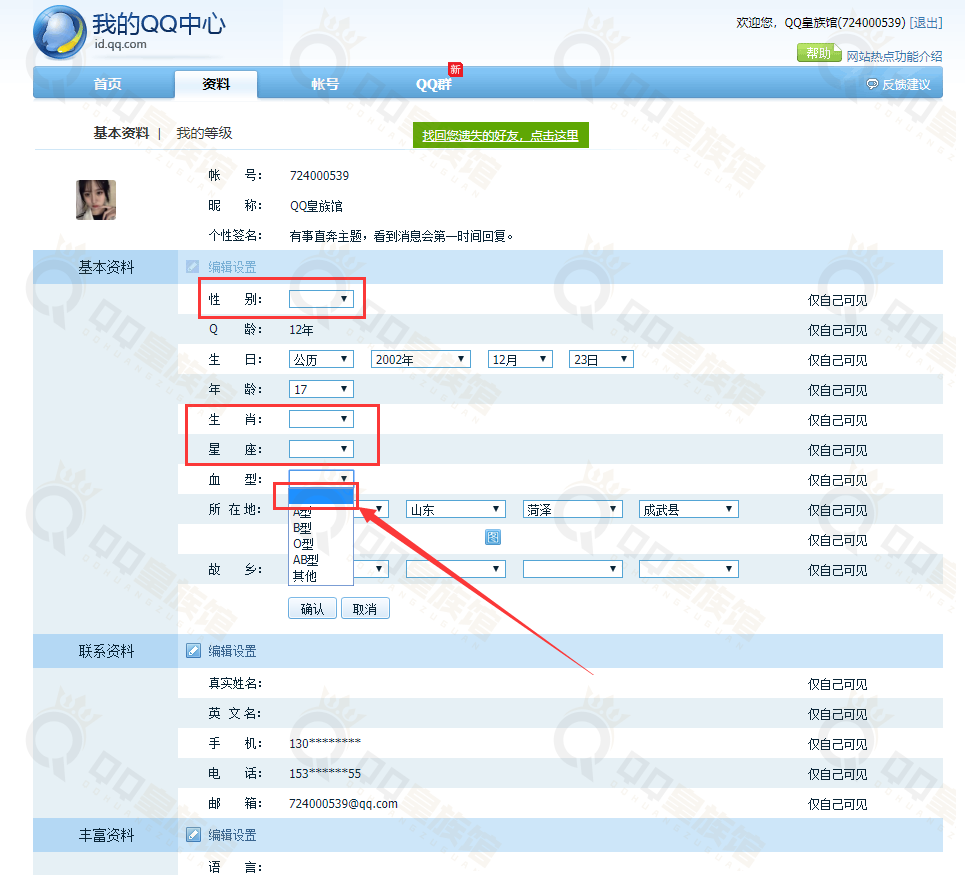The width and height of the screenshot is (965, 875).
Task: Choose O型 from blood type list
Action: click(x=303, y=543)
